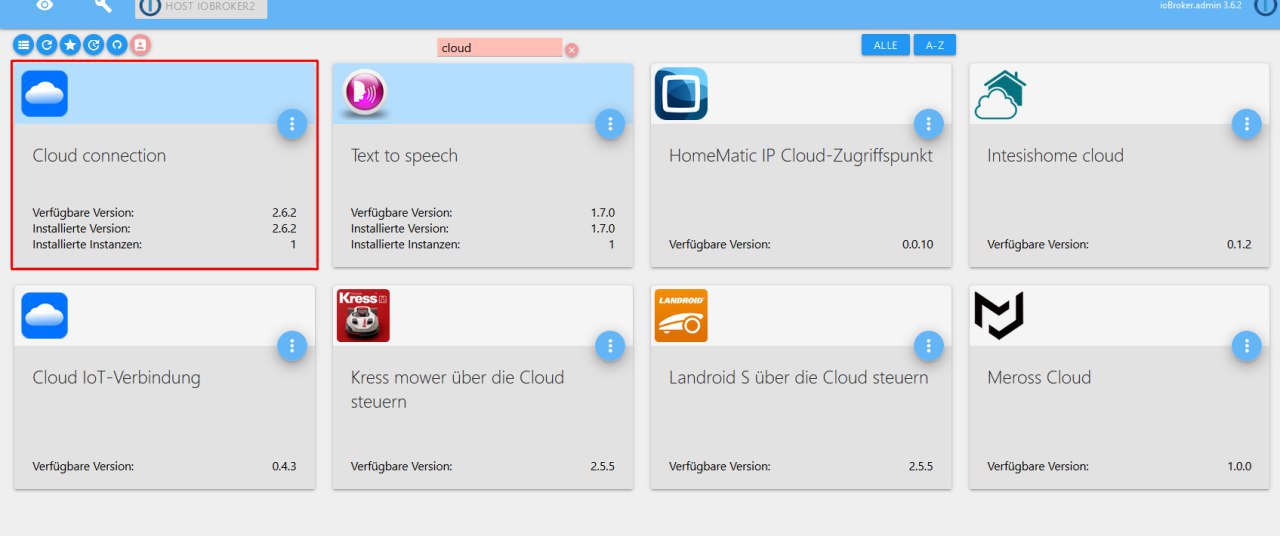Screen dimensions: 1280x536
Task: Click the pink expert mode icon
Action: pyautogui.click(x=141, y=45)
